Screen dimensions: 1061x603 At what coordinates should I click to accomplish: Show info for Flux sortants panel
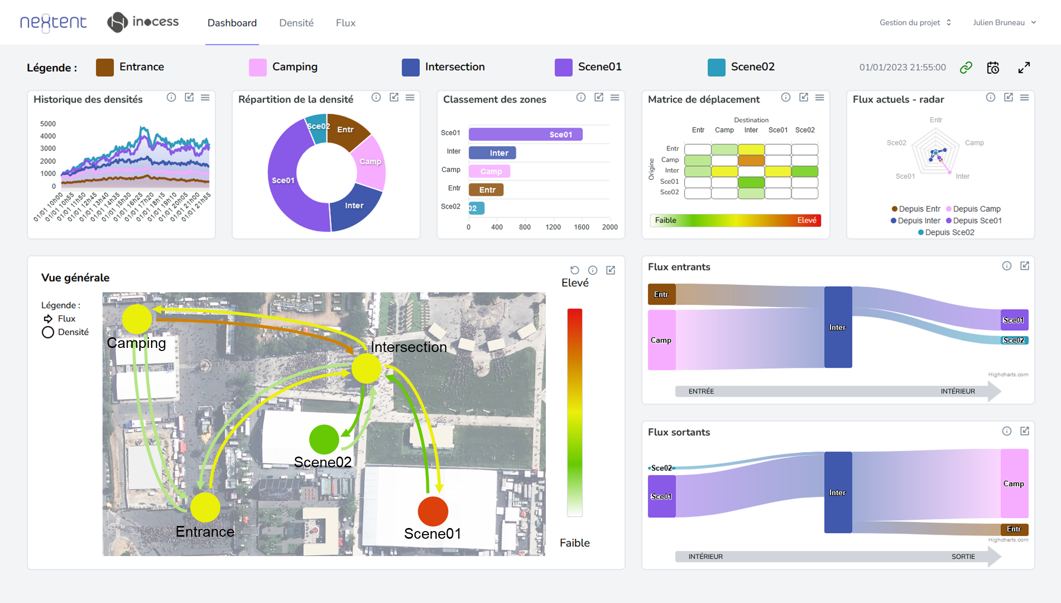click(1007, 431)
